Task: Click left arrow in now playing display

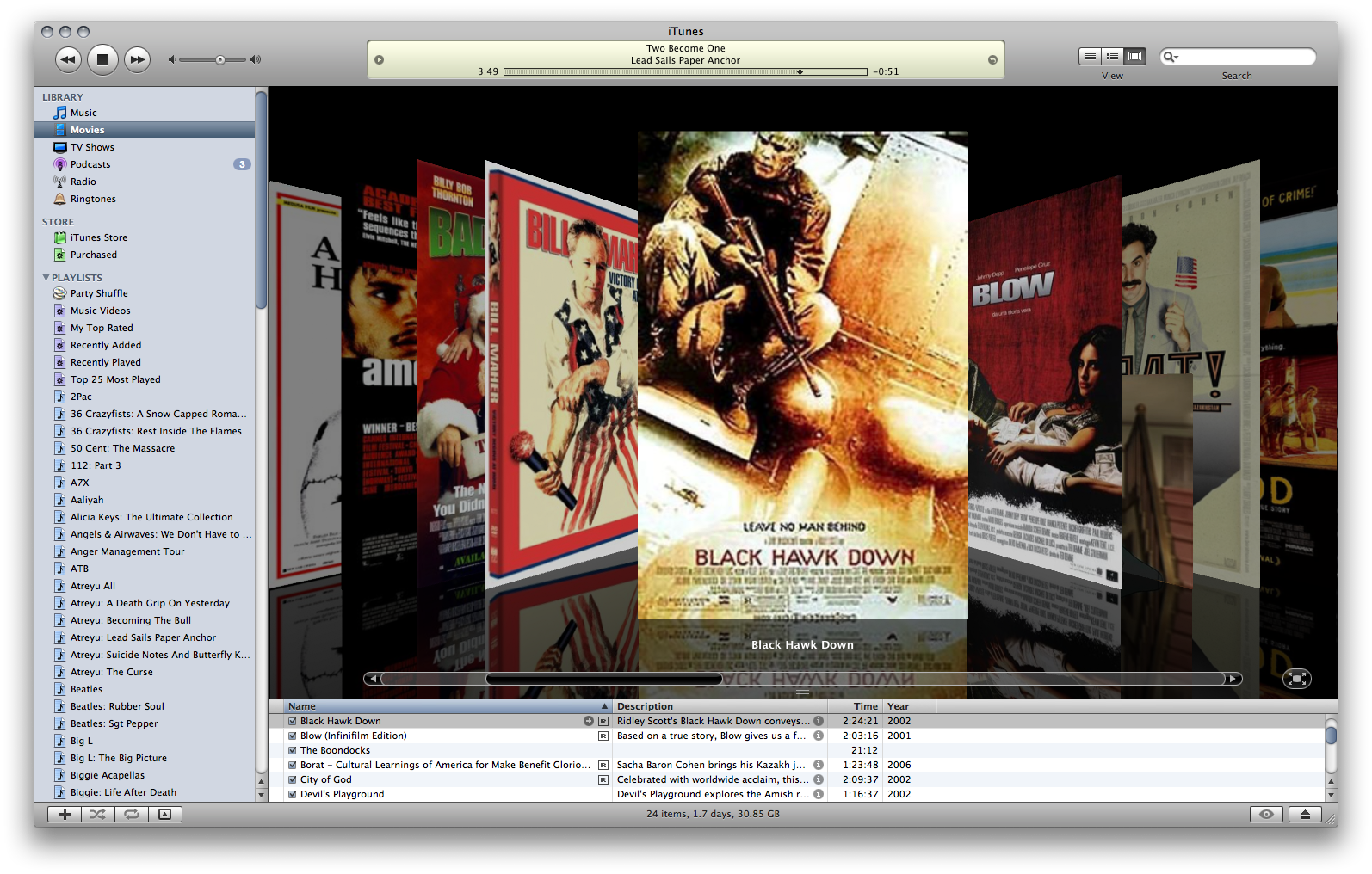Action: pyautogui.click(x=380, y=60)
